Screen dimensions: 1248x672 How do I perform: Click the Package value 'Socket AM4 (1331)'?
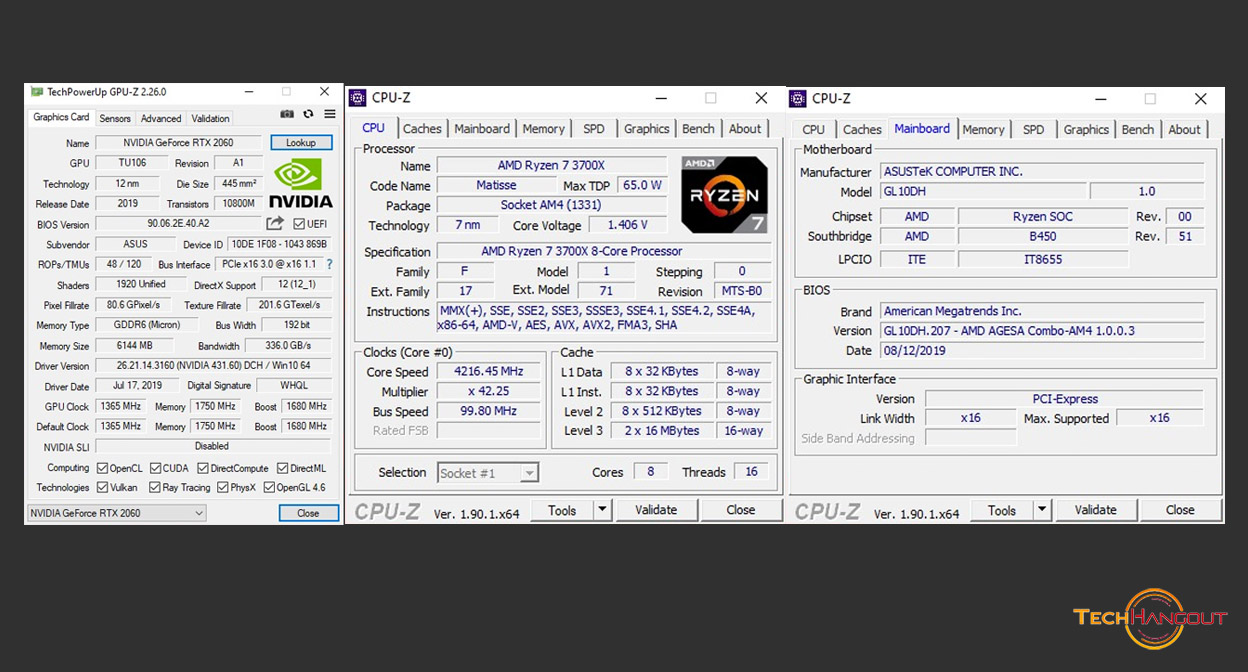(x=551, y=205)
